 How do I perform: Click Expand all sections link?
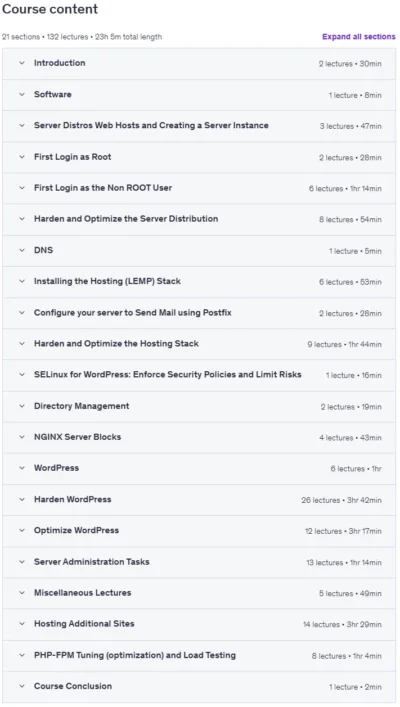point(359,37)
